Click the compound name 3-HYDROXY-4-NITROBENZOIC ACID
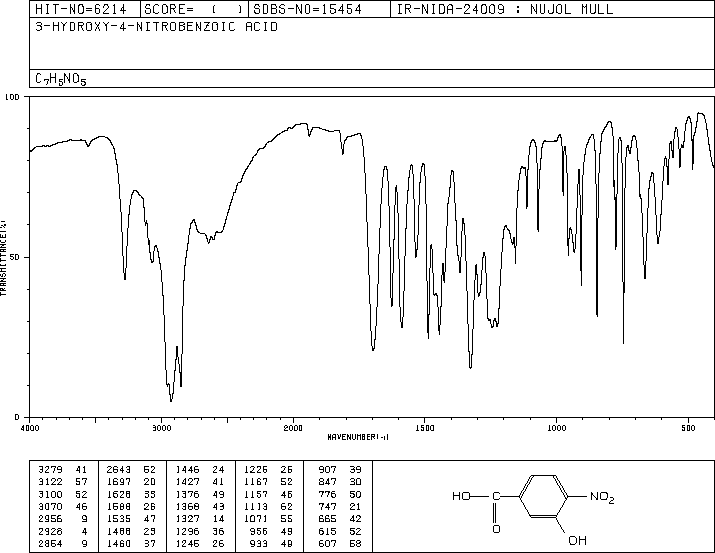The image size is (715, 553). point(156,27)
